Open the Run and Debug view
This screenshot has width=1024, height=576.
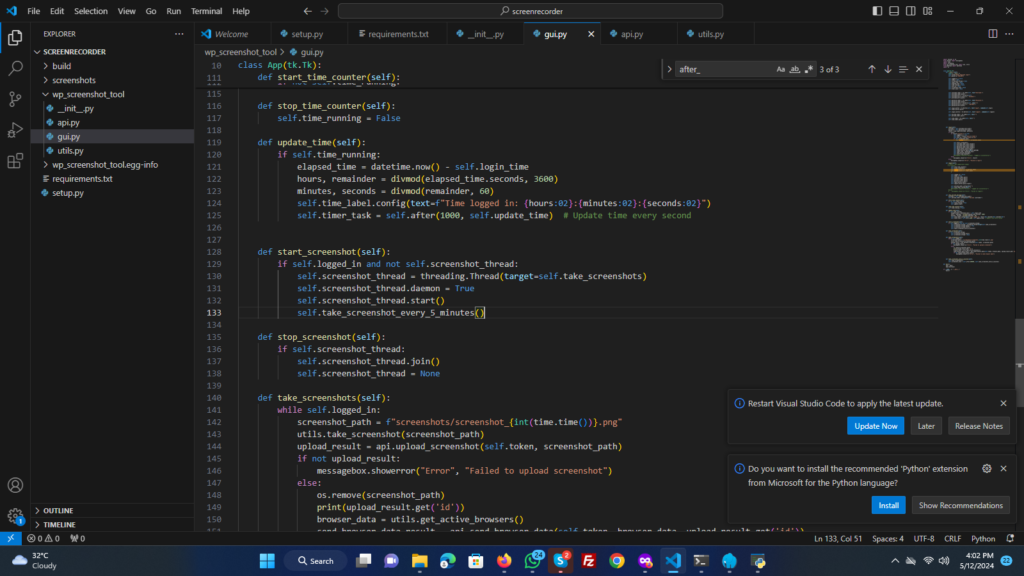tap(15, 130)
